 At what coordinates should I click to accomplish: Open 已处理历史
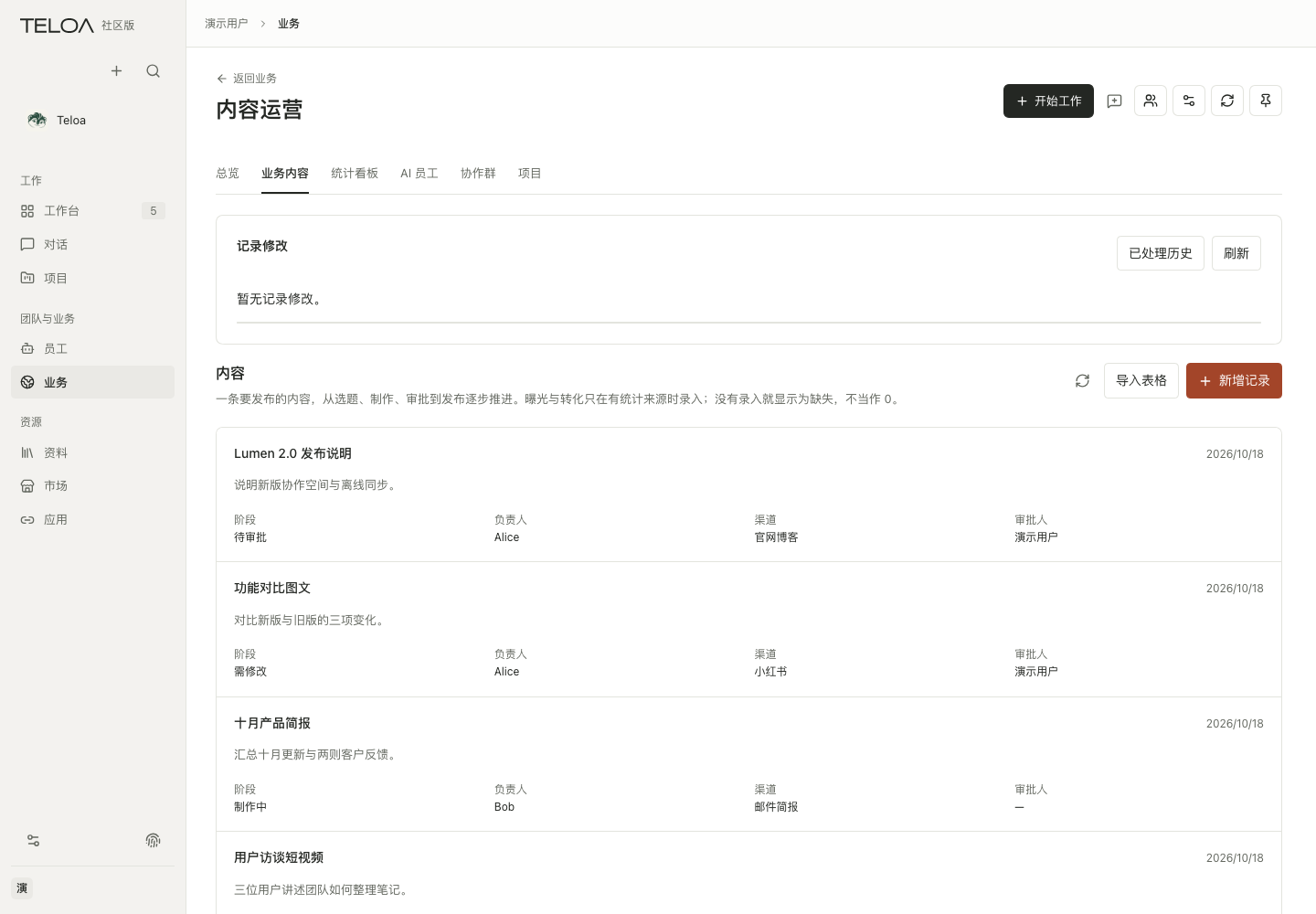[1161, 253]
